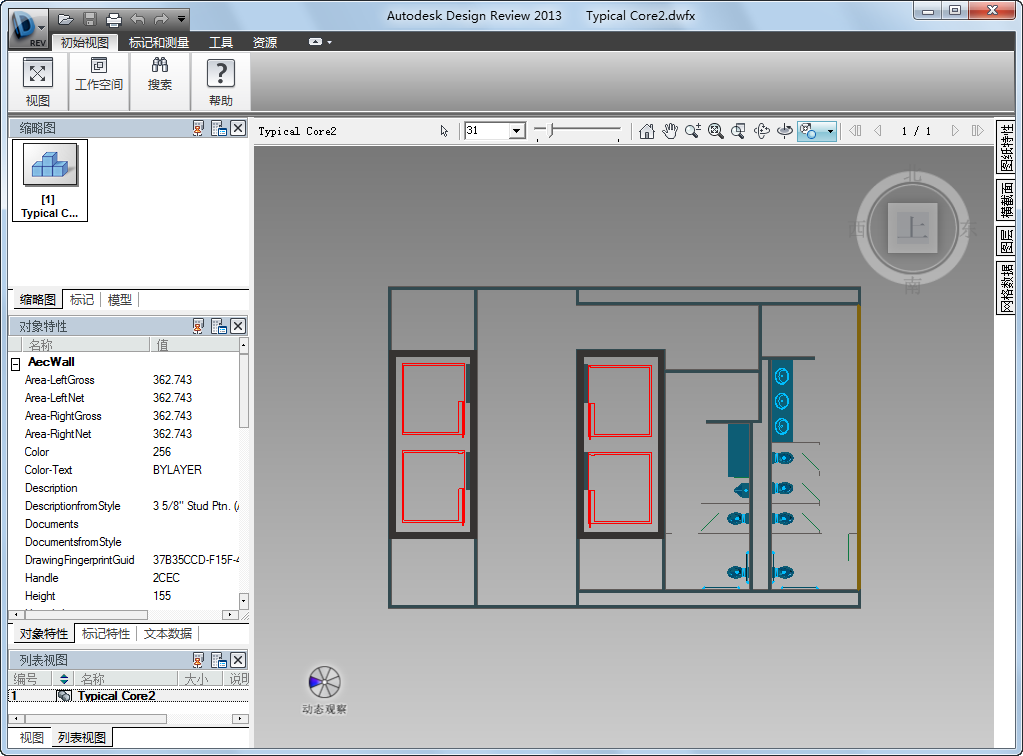Click the 值 column header in properties

[194, 344]
